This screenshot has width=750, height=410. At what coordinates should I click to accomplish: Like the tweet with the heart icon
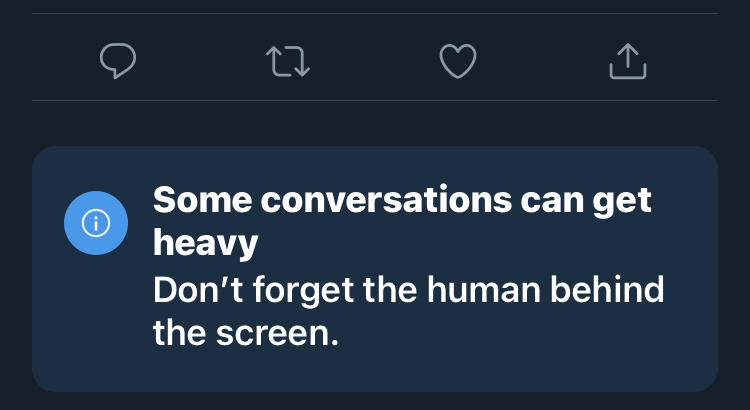click(x=458, y=61)
